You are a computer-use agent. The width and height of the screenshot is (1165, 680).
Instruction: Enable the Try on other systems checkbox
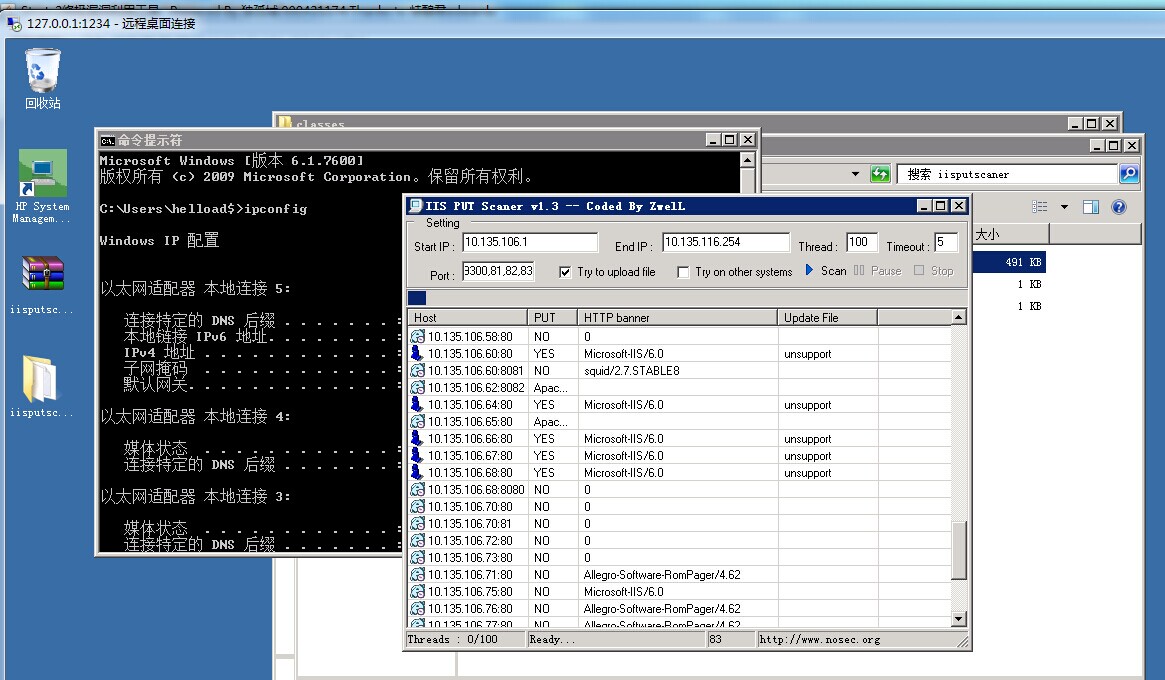683,272
